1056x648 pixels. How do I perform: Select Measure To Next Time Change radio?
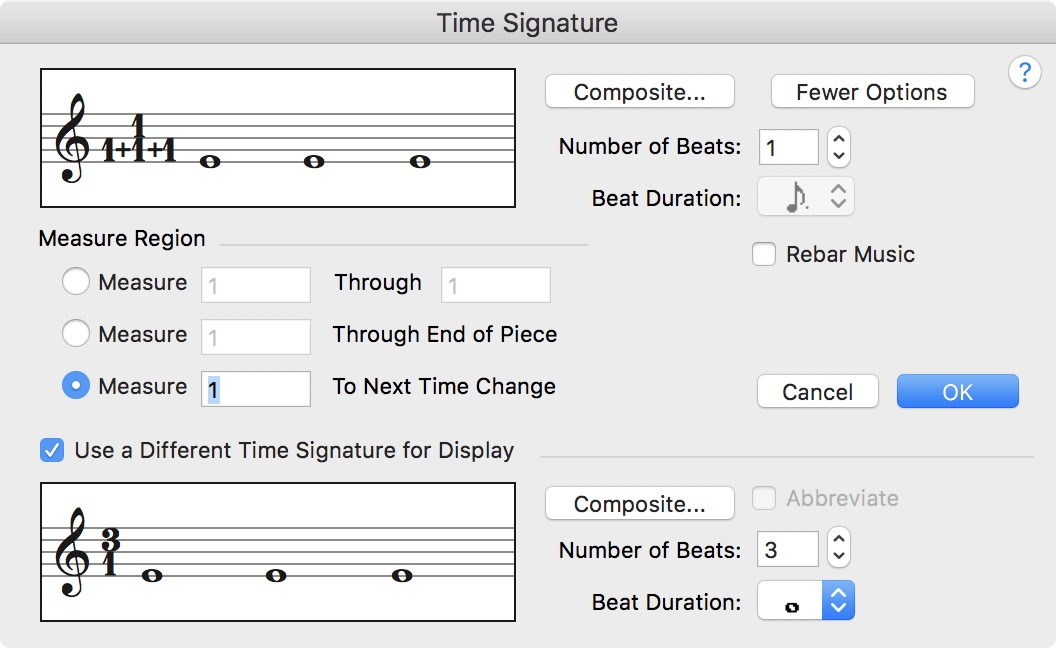pyautogui.click(x=76, y=386)
